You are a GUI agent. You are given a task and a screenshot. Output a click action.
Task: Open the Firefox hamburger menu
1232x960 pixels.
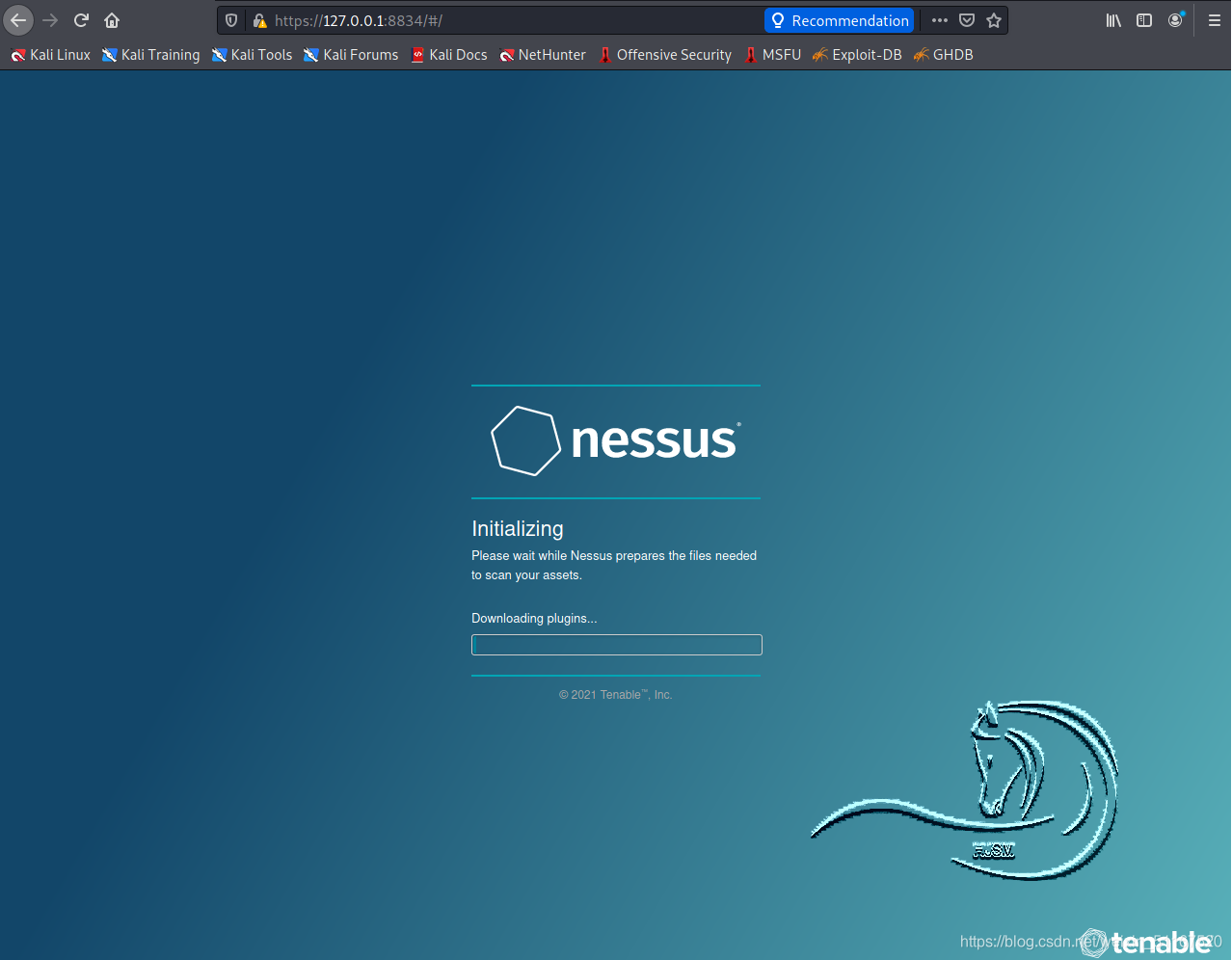coord(1215,20)
